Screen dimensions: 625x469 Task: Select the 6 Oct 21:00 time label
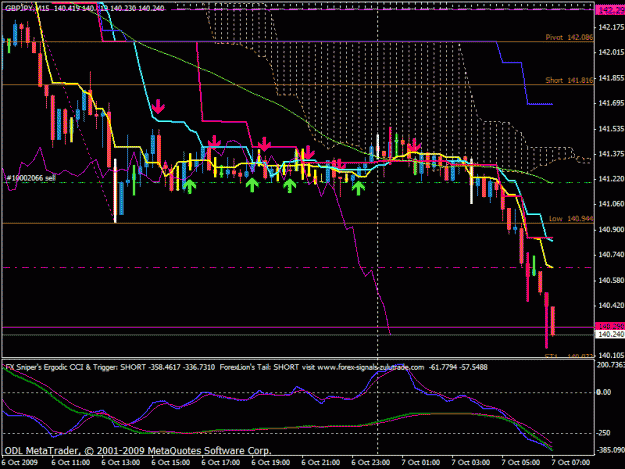(320, 463)
